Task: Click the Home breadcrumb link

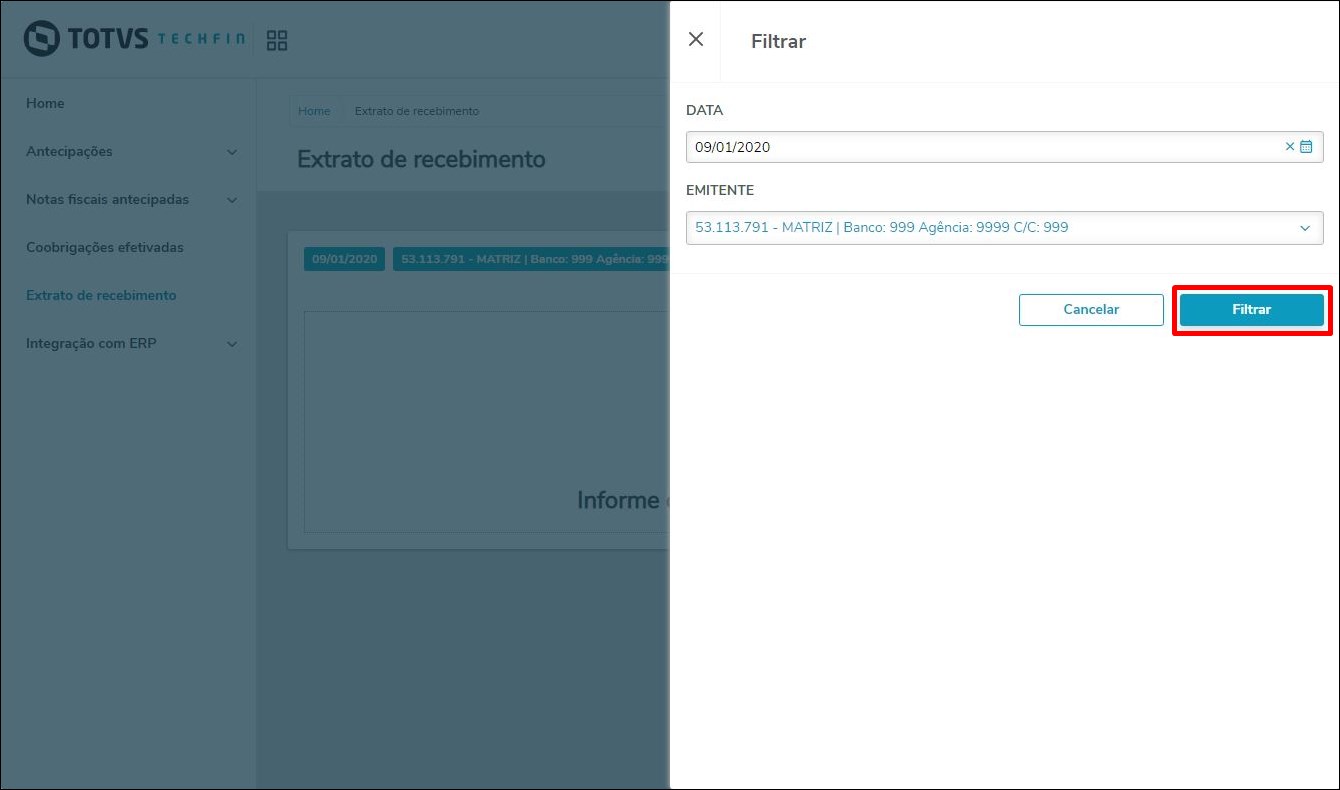Action: pyautogui.click(x=314, y=111)
